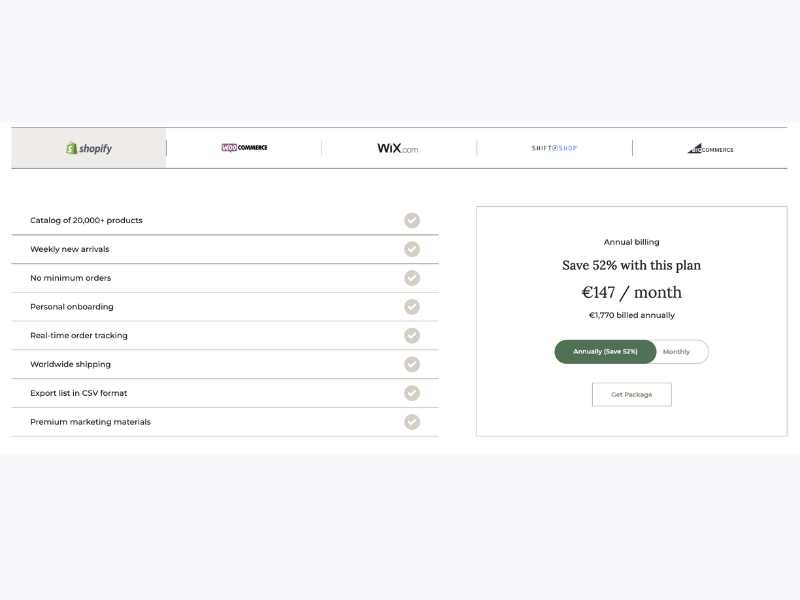Click the 'Annual billing' label

click(632, 242)
